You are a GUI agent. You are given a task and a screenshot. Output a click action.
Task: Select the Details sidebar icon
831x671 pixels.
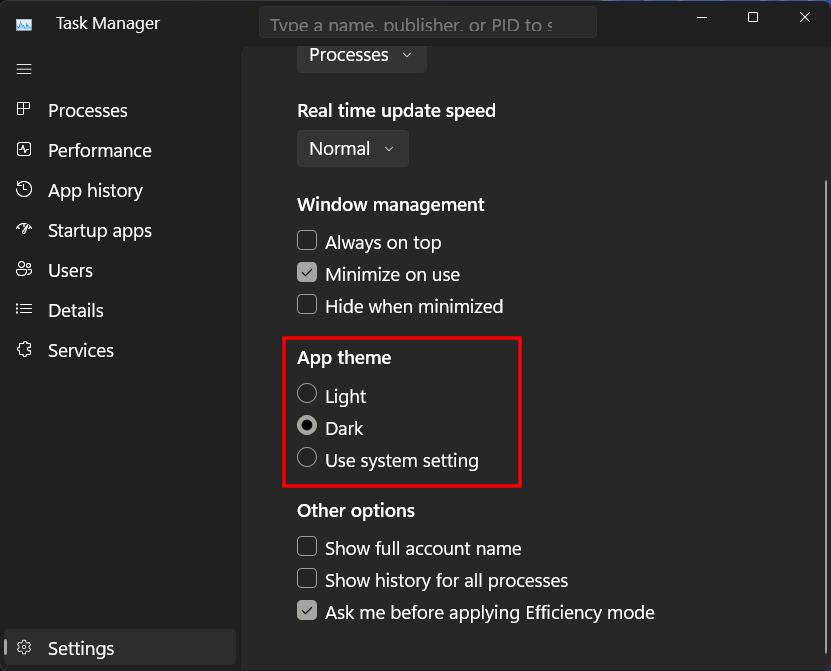[x=24, y=310]
